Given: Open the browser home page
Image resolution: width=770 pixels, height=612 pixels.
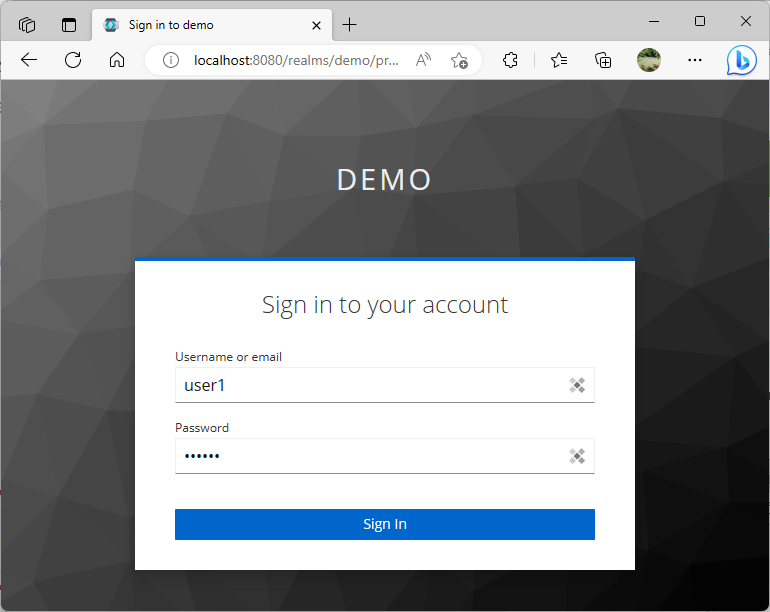Looking at the screenshot, I should 117,60.
